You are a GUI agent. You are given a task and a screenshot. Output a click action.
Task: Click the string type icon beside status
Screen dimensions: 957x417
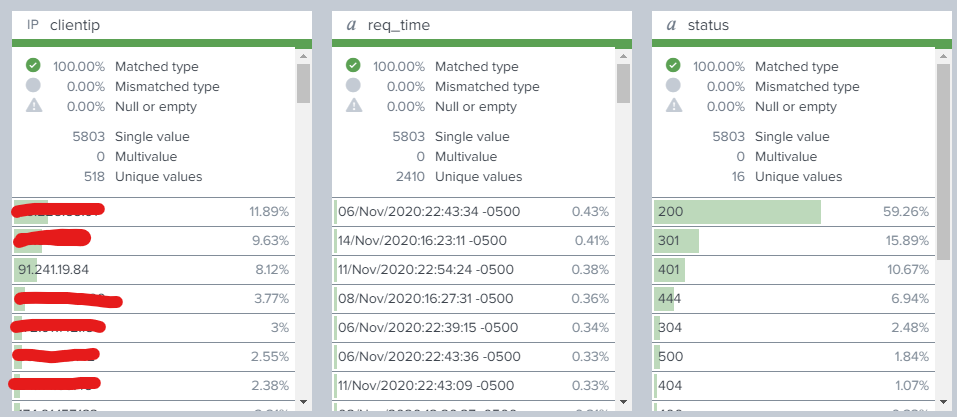coord(670,25)
